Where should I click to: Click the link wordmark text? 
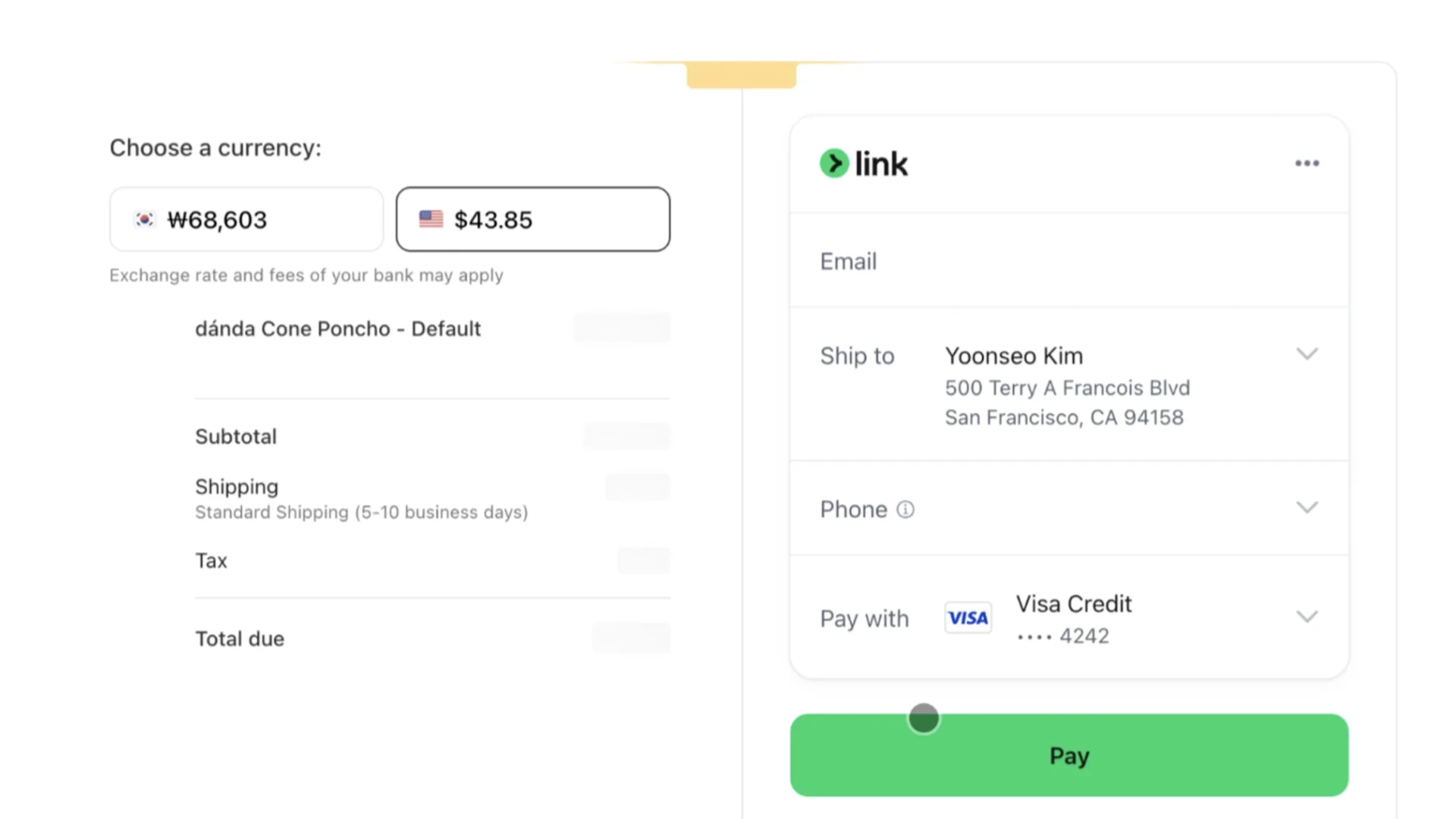881,164
